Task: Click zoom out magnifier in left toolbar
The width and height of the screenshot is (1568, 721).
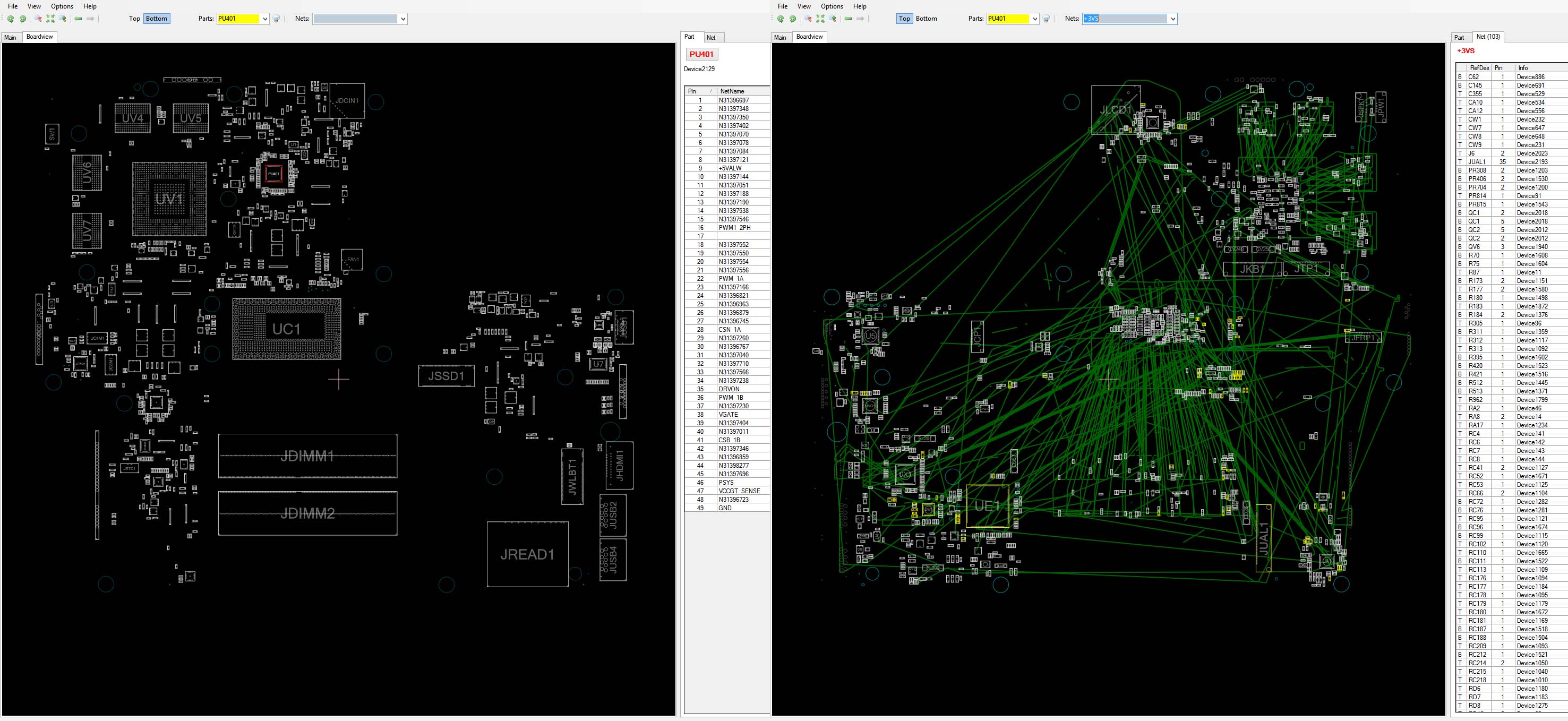Action: coord(38,19)
